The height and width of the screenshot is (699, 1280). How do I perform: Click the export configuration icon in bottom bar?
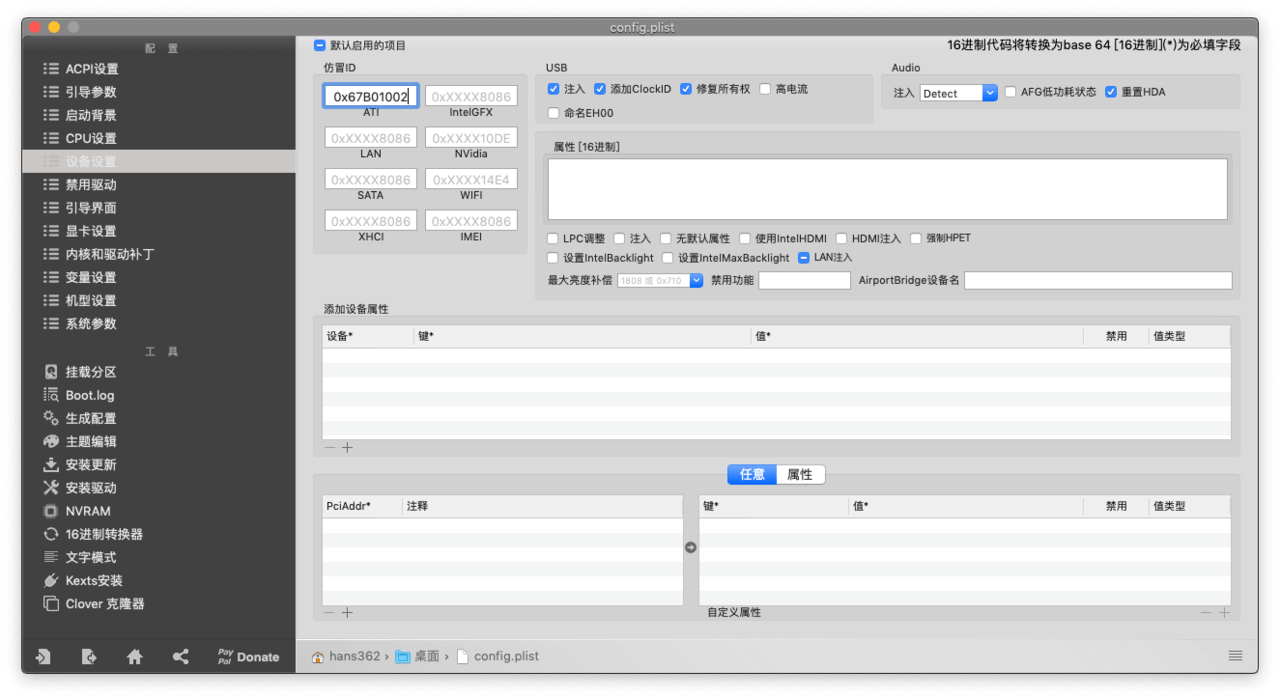[x=89, y=657]
